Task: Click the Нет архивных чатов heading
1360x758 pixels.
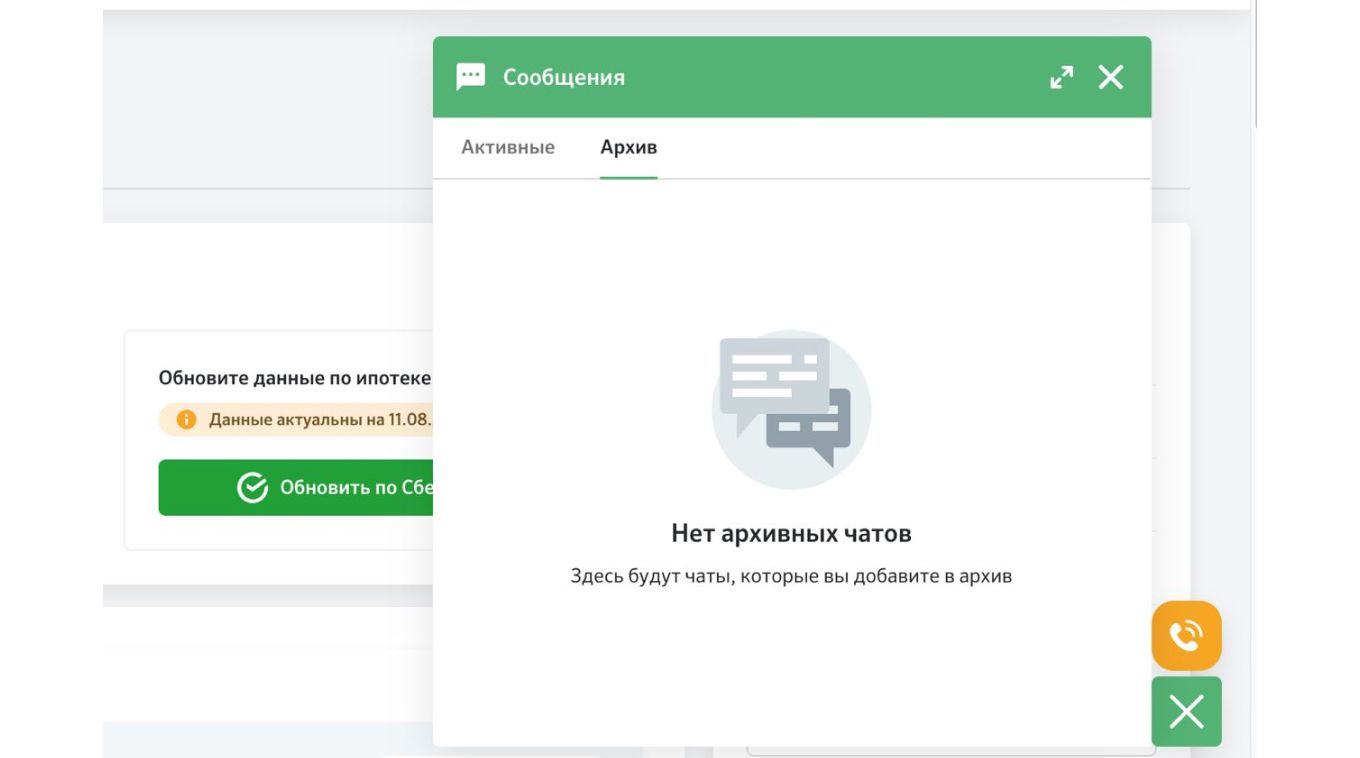Action: [790, 533]
